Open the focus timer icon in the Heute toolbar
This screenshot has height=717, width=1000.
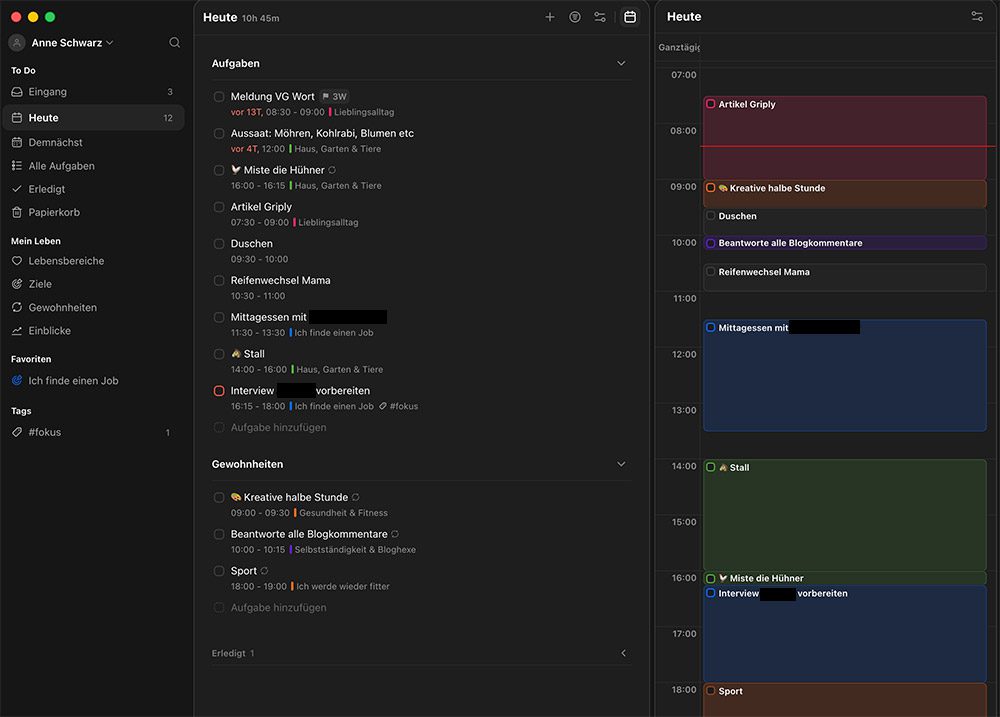pyautogui.click(x=575, y=16)
